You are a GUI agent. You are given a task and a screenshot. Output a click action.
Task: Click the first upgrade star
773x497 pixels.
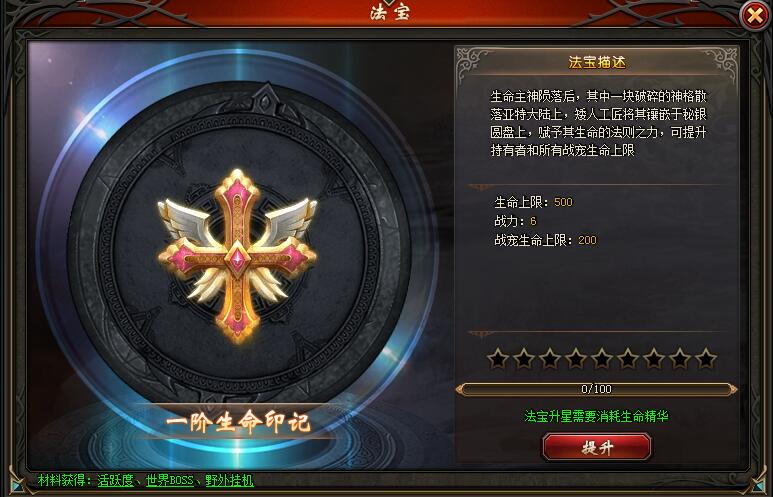pos(498,358)
